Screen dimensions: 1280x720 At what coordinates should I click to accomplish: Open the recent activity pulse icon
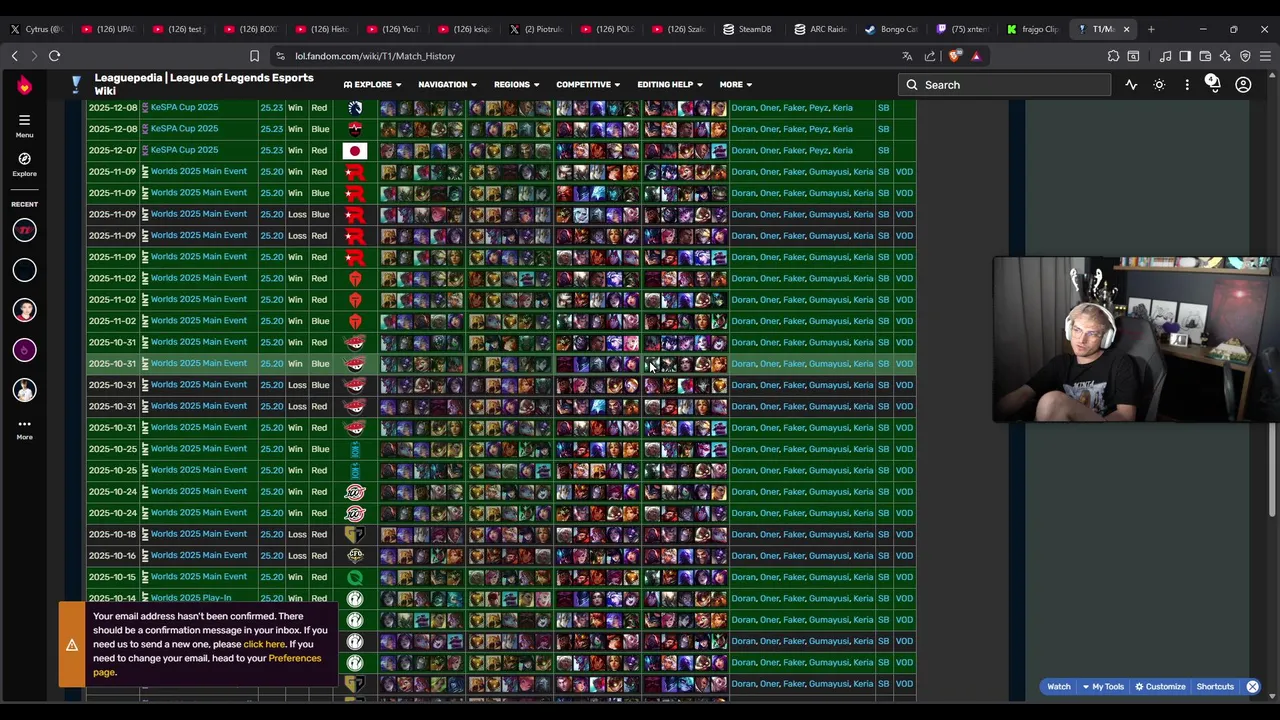tap(1131, 85)
